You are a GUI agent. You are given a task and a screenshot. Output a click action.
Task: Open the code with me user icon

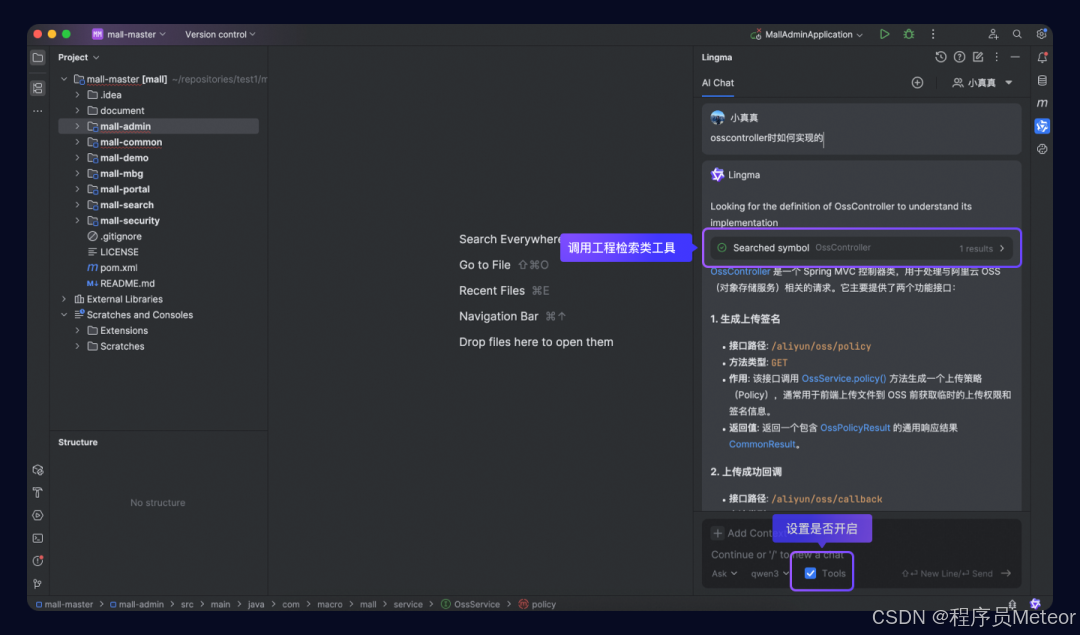pos(993,34)
